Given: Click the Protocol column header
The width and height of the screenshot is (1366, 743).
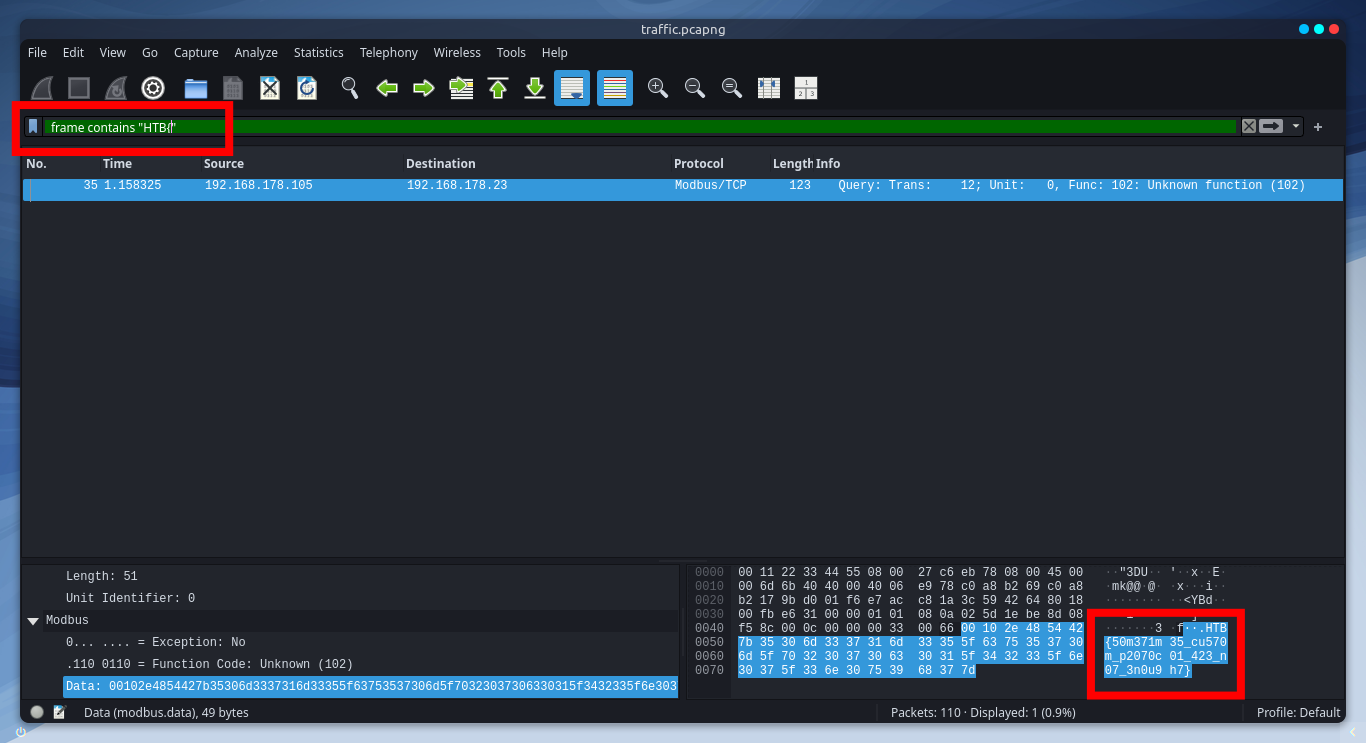Looking at the screenshot, I should (698, 163).
